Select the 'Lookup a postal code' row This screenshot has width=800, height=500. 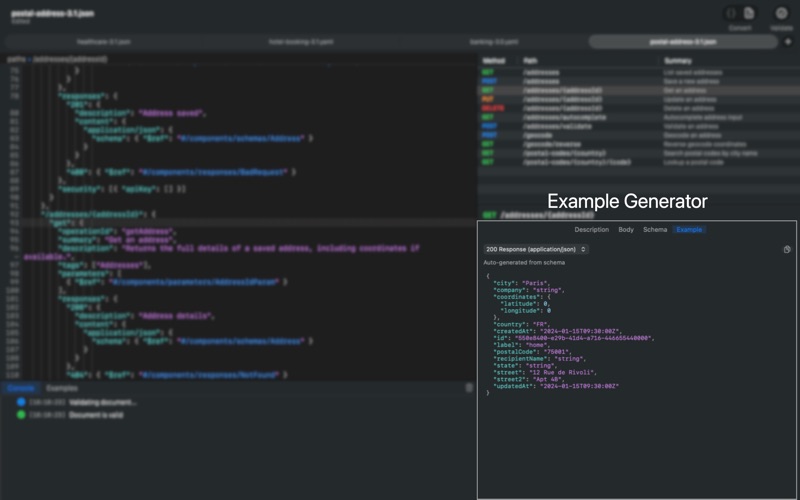pyautogui.click(x=639, y=162)
